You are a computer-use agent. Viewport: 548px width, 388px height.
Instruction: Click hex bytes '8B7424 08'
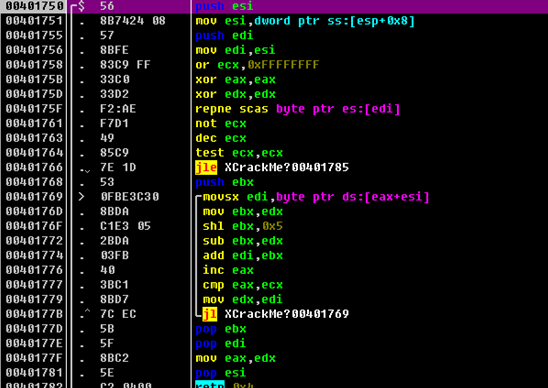coord(132,21)
